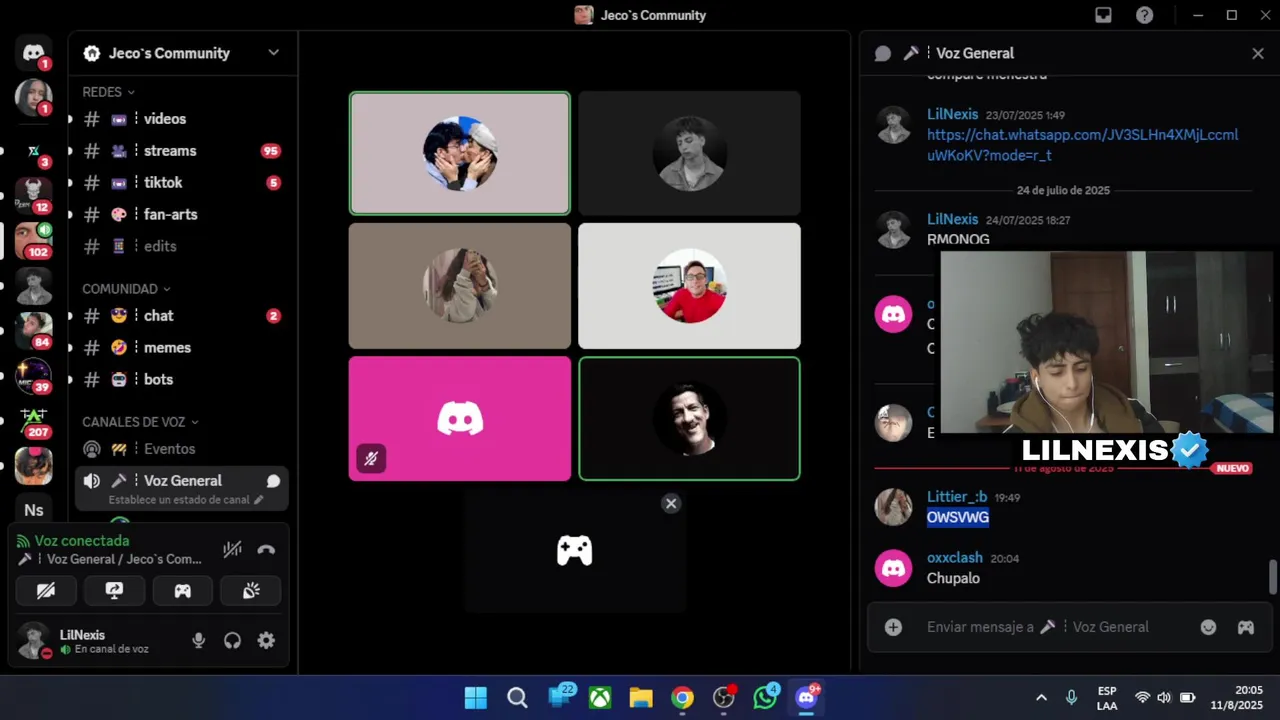The height and width of the screenshot is (720, 1280).
Task: Close the Voz General chat panel
Action: click(1258, 53)
